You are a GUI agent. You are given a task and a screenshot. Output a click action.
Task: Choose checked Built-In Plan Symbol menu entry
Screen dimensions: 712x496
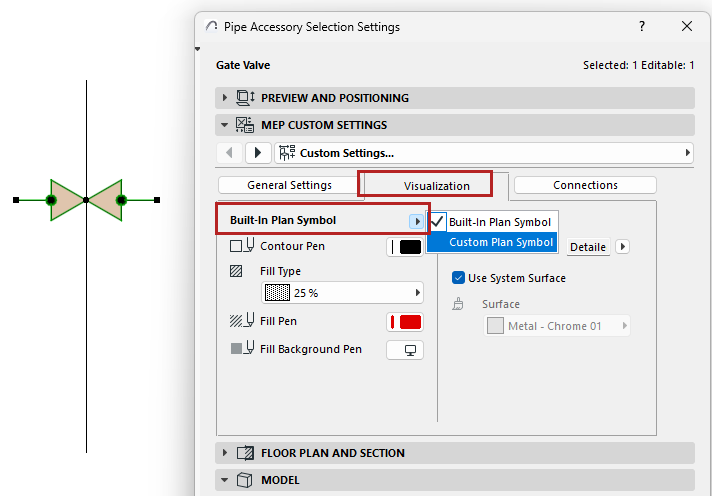point(492,222)
